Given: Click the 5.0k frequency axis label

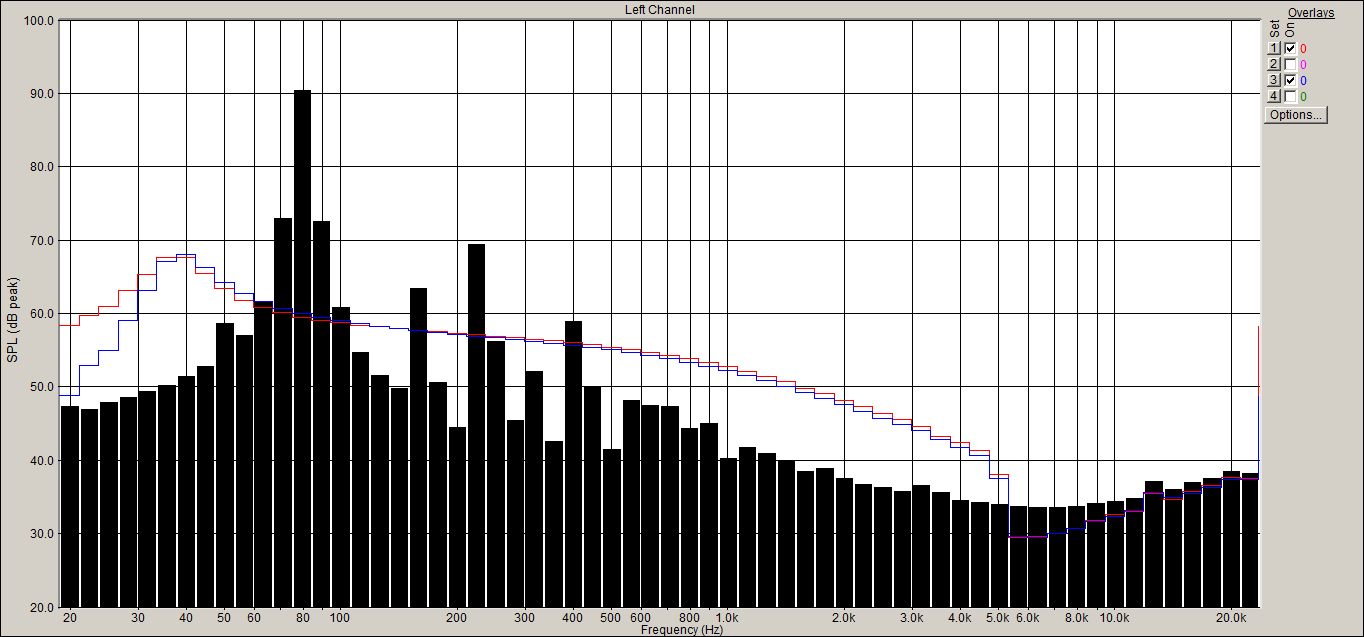Looking at the screenshot, I should coord(998,618).
